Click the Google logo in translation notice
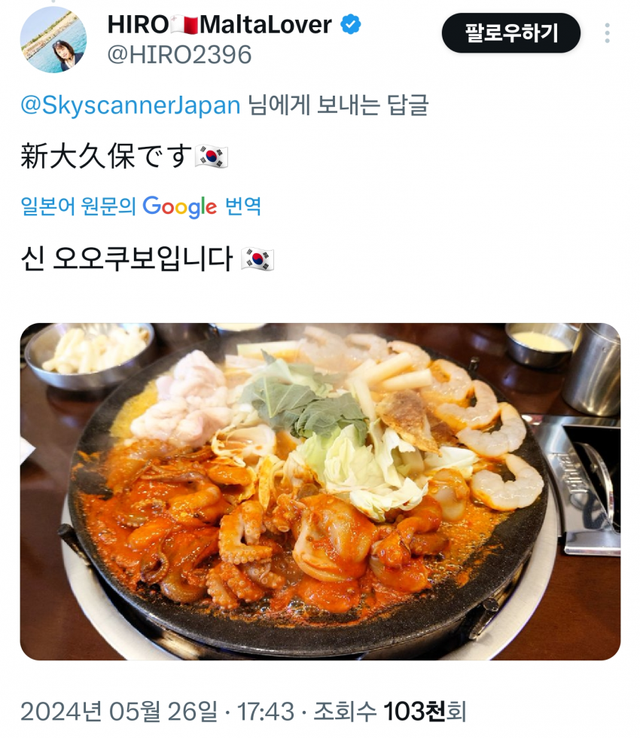 coord(179,207)
